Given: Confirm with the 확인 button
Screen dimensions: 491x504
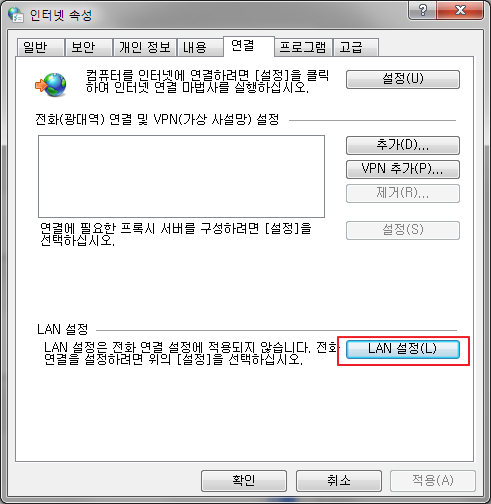Looking at the screenshot, I should coord(244,480).
